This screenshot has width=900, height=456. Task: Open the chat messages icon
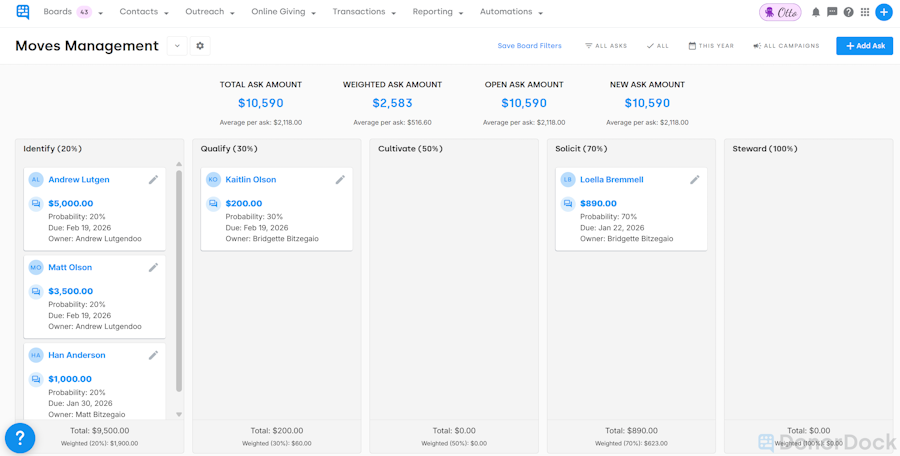(x=832, y=12)
